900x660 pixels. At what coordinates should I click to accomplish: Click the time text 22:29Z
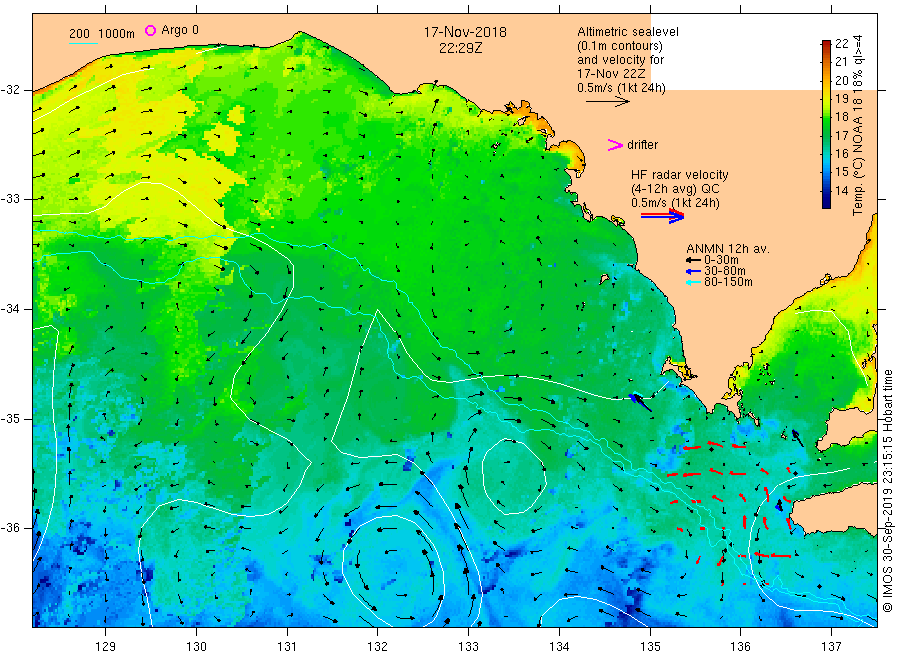tap(461, 48)
